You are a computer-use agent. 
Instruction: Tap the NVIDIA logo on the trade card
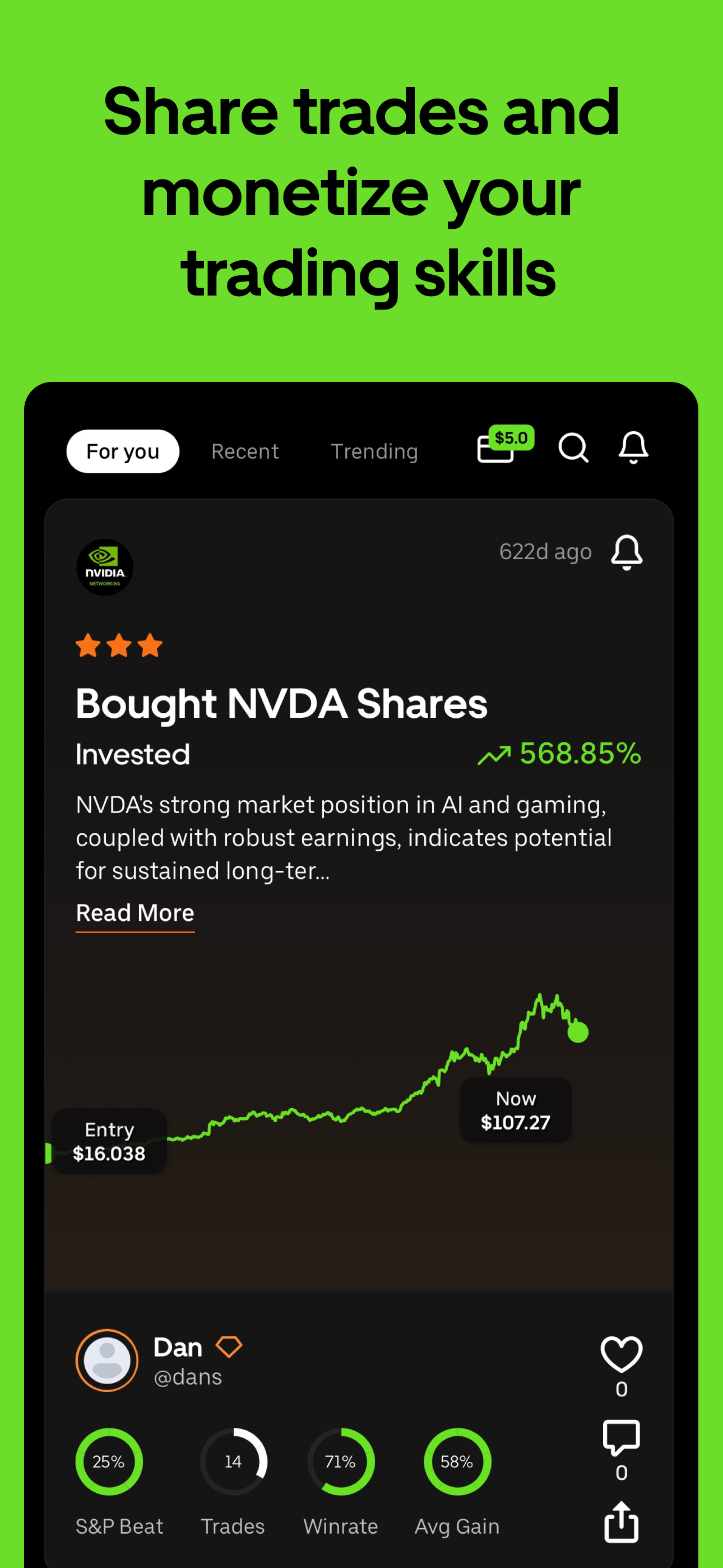point(105,567)
